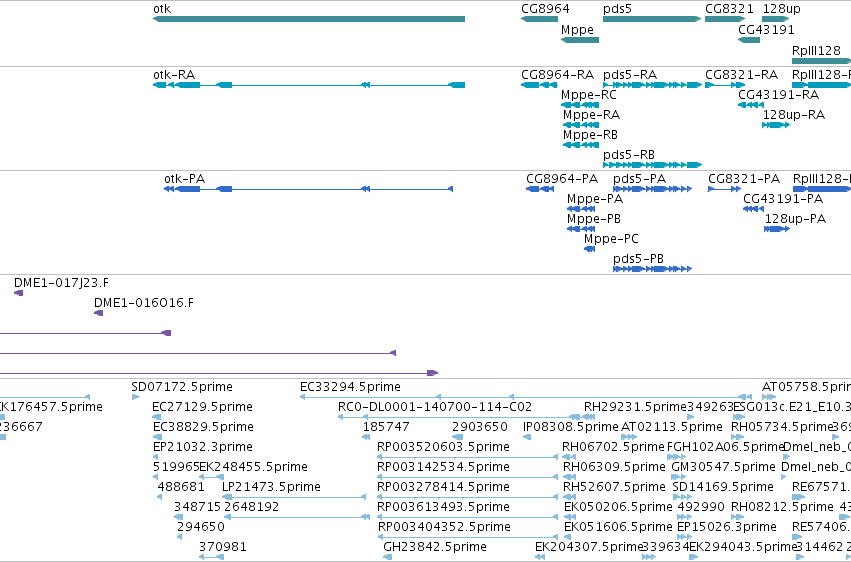Click the otk gene bar in top track

[309, 19]
